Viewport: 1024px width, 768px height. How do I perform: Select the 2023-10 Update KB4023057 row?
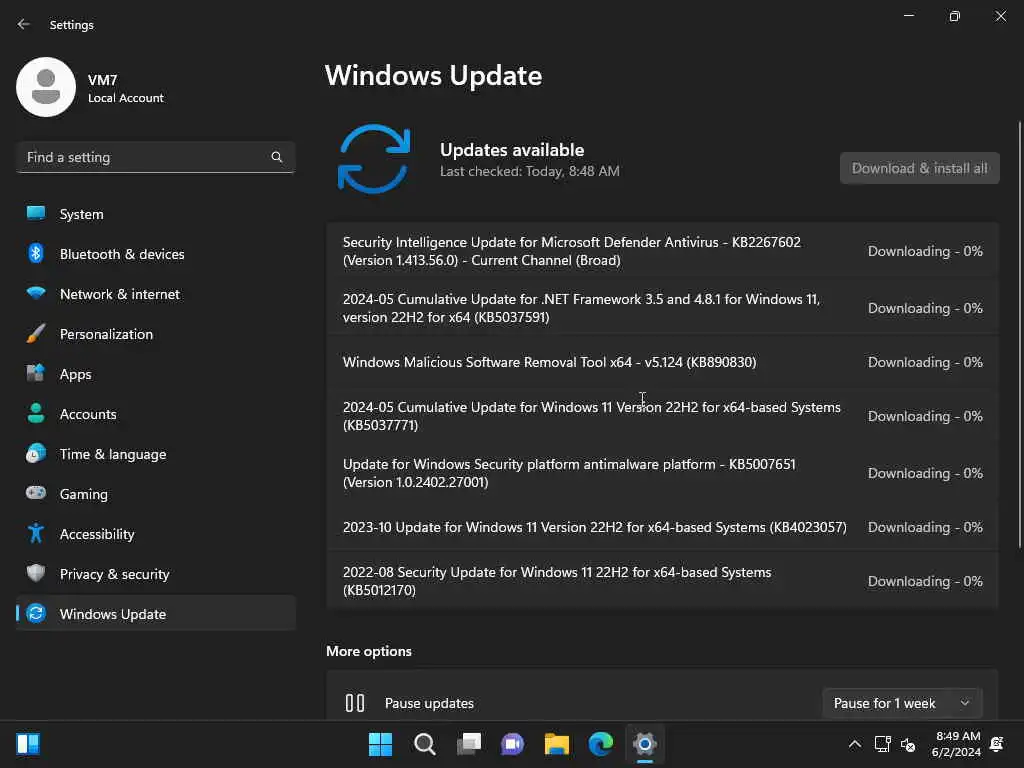click(662, 527)
